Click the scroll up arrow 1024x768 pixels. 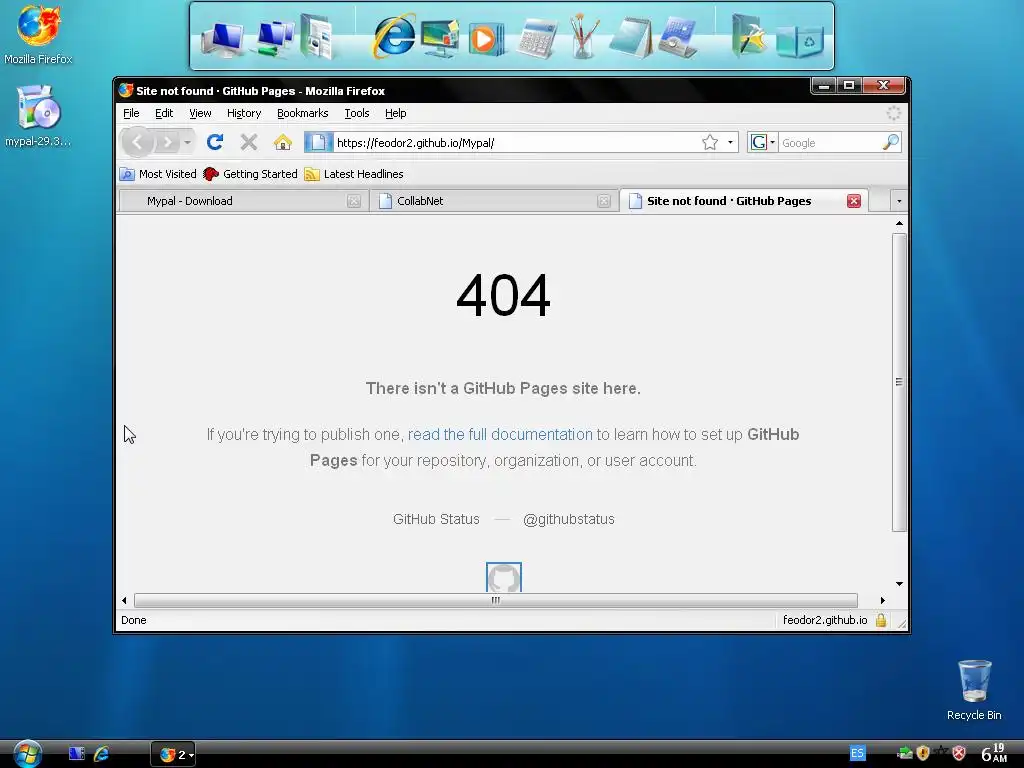[899, 223]
